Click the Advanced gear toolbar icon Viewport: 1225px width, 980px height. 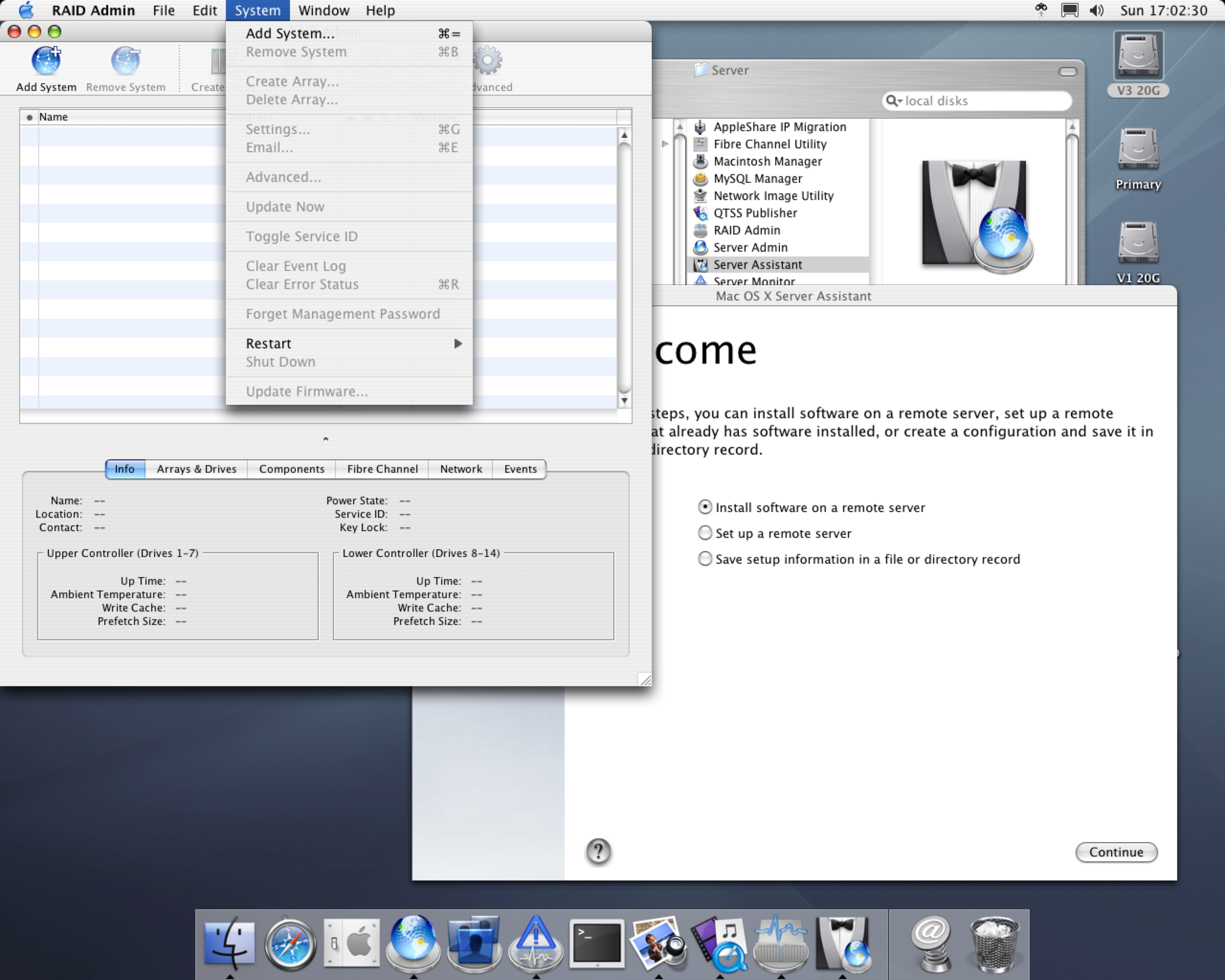tap(488, 60)
